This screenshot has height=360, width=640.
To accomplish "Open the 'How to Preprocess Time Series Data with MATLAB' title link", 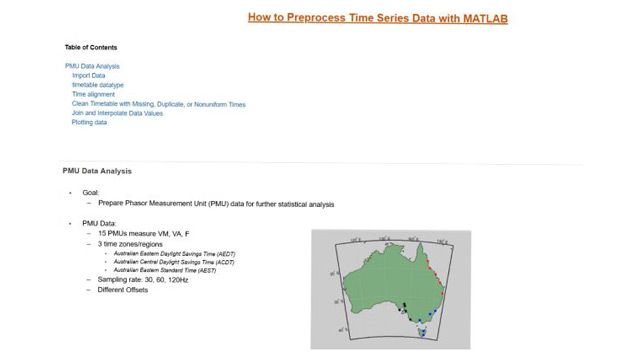I will click(x=378, y=18).
